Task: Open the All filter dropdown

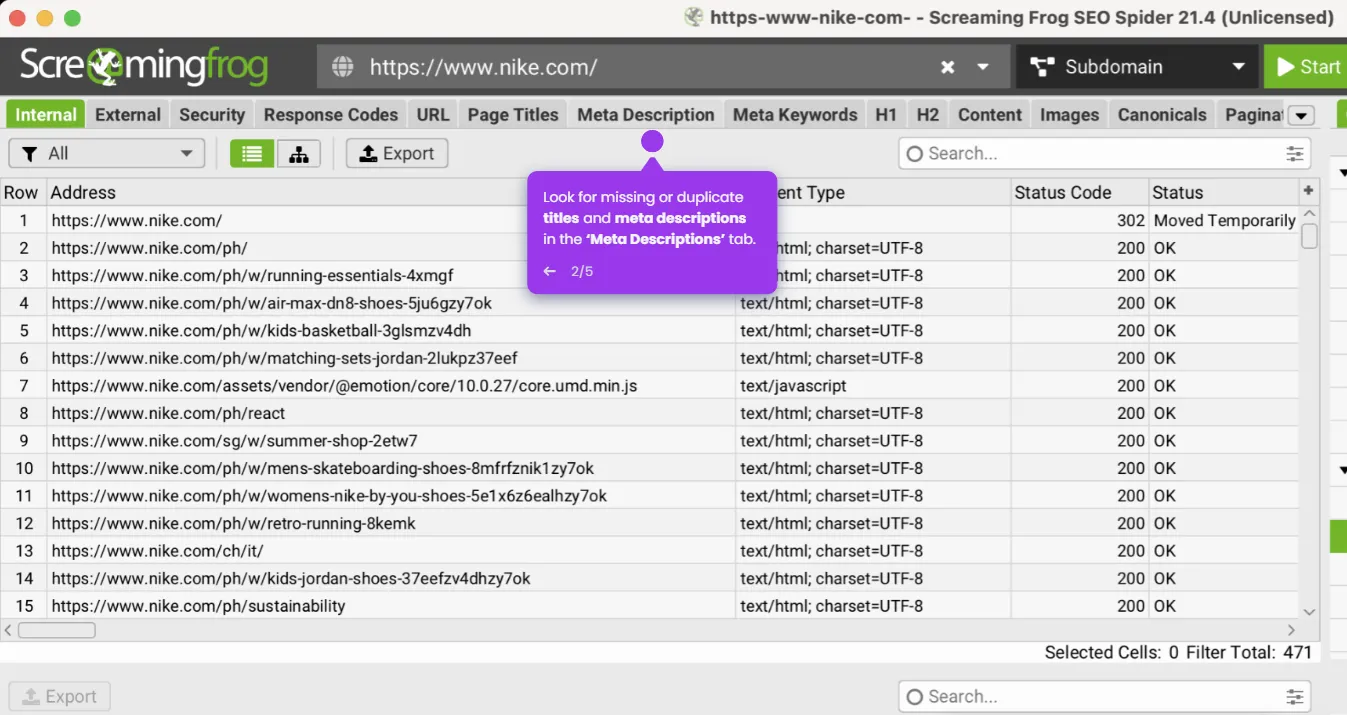Action: coord(107,153)
